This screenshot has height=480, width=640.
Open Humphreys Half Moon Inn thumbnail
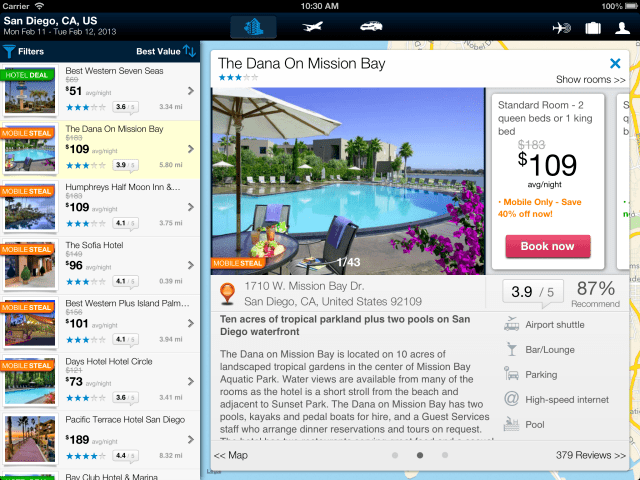click(30, 207)
